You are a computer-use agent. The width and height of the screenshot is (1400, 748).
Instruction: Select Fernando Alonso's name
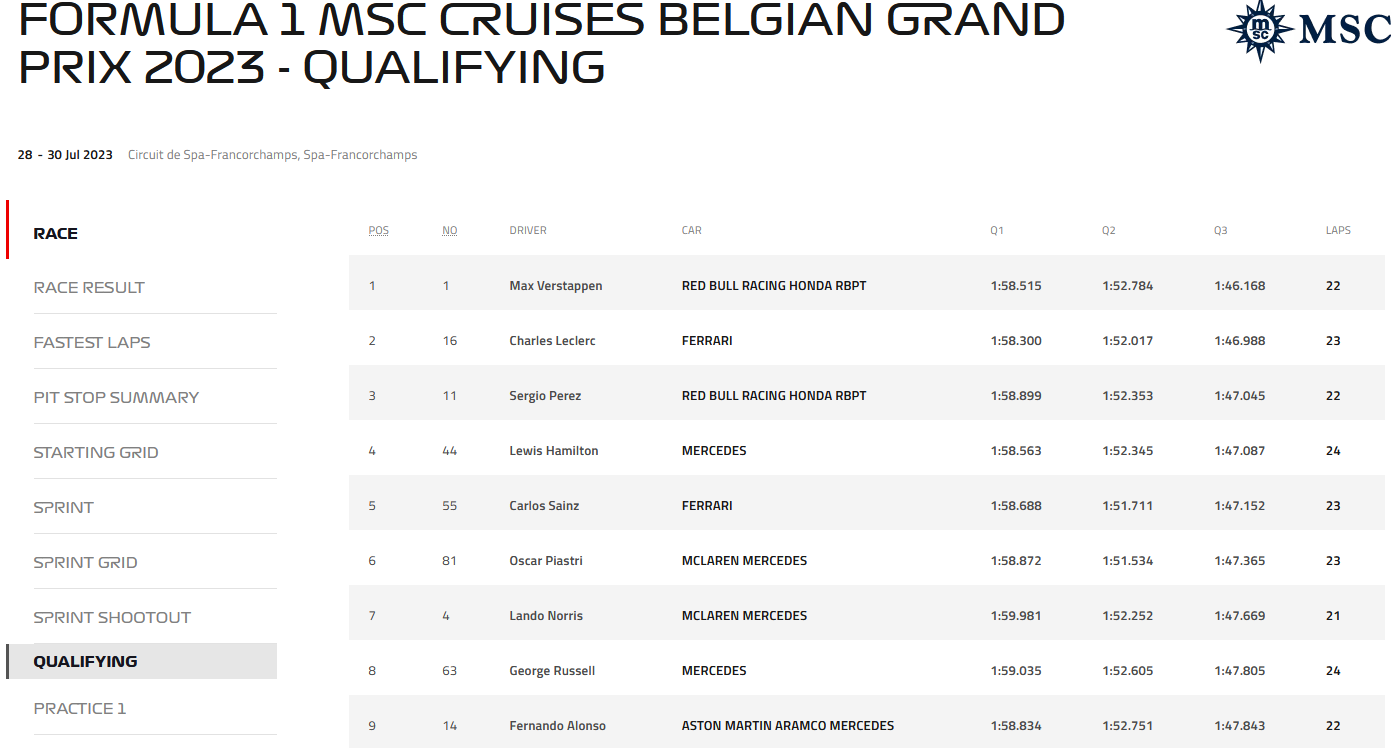[557, 726]
